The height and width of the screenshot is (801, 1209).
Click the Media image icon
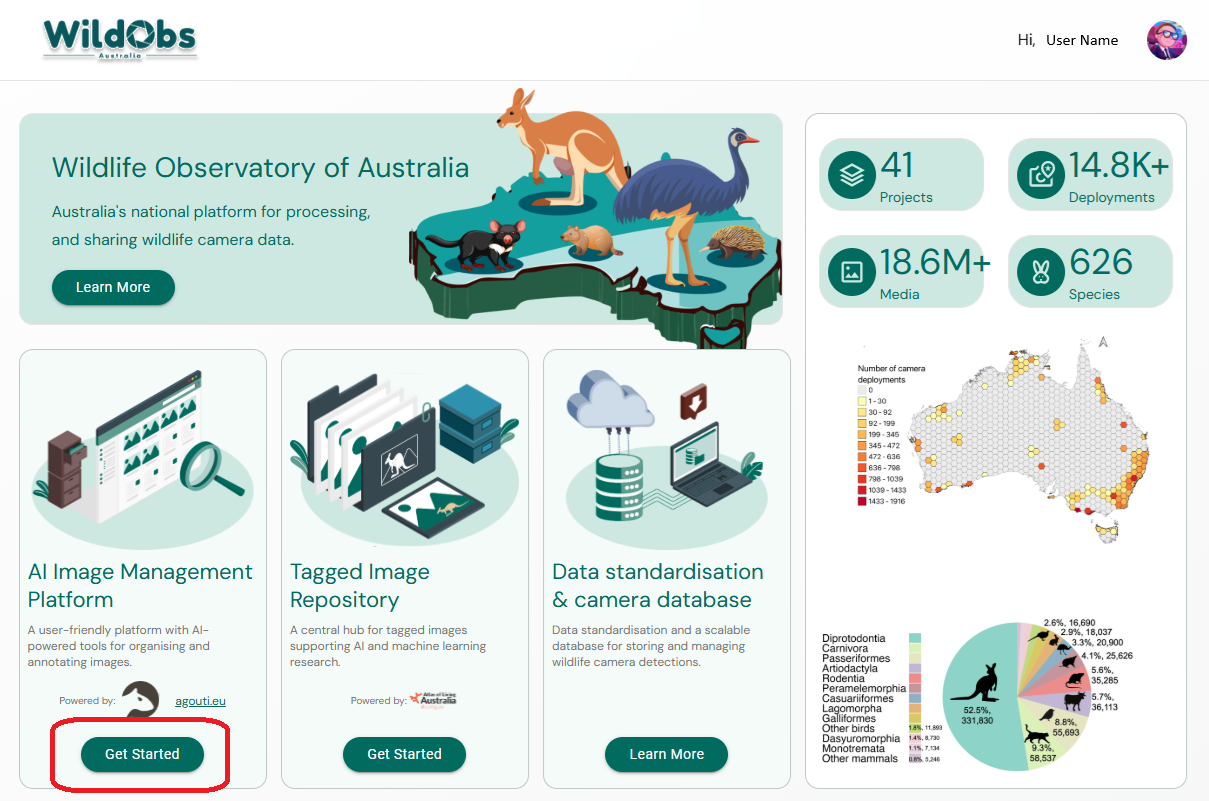click(850, 271)
